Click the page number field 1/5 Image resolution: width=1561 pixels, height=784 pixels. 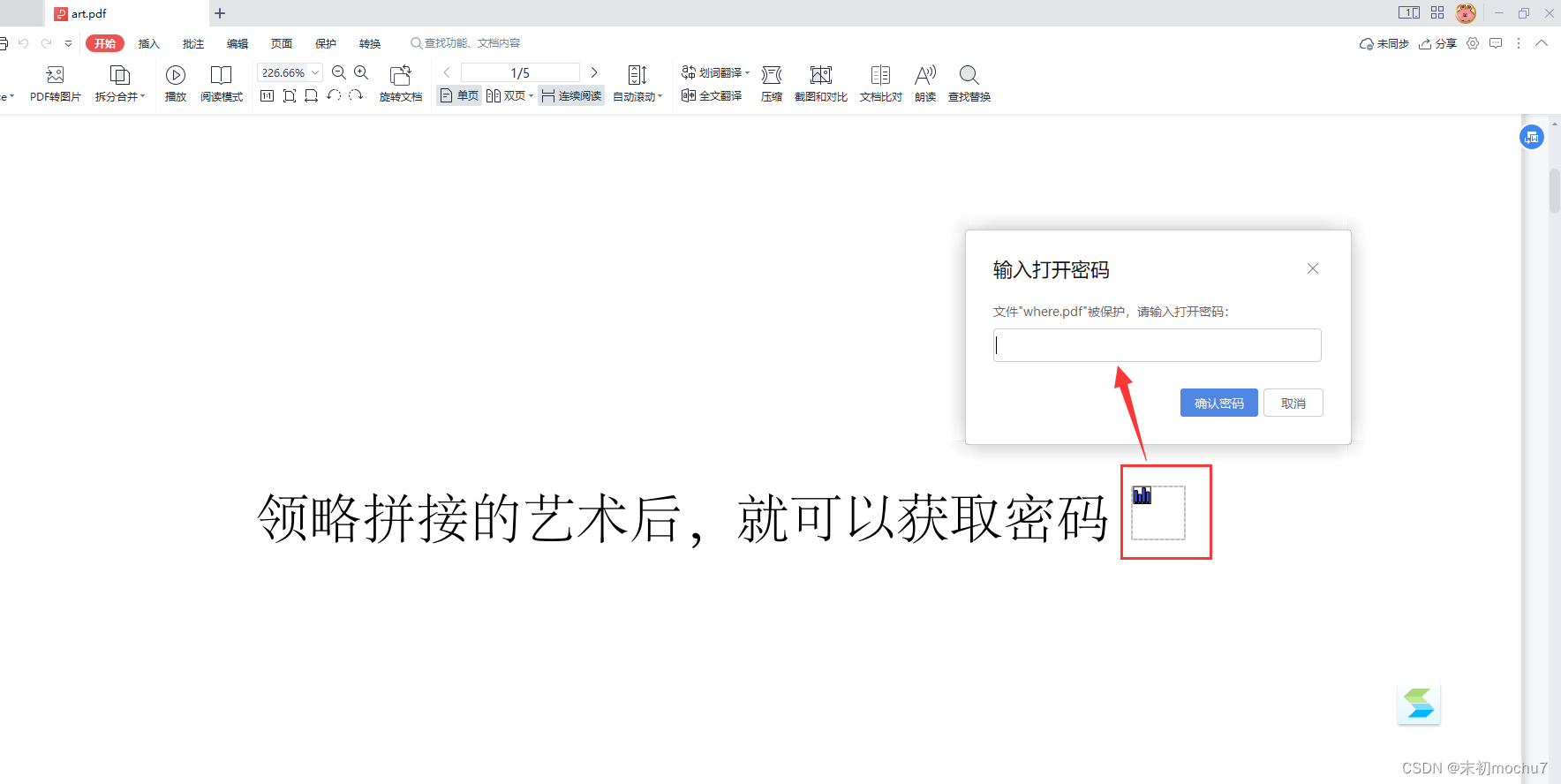[520, 72]
